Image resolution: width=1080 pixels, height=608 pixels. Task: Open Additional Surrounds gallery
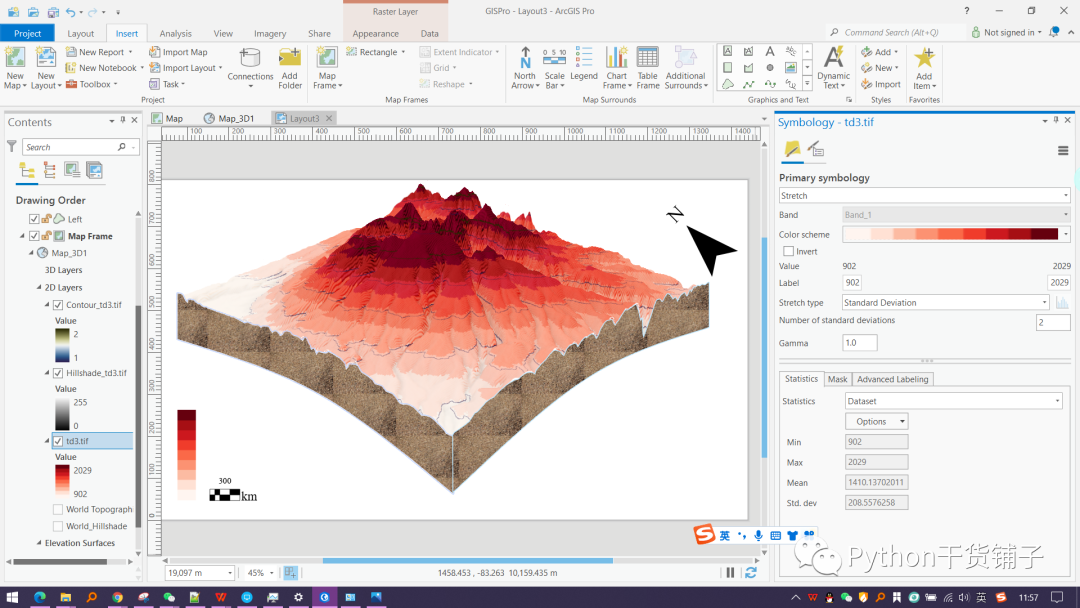click(x=686, y=67)
